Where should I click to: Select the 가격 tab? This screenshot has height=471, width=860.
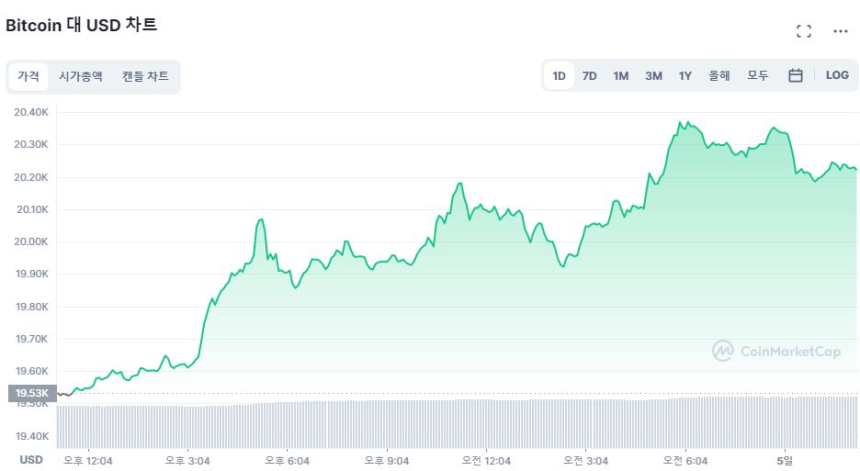point(27,77)
